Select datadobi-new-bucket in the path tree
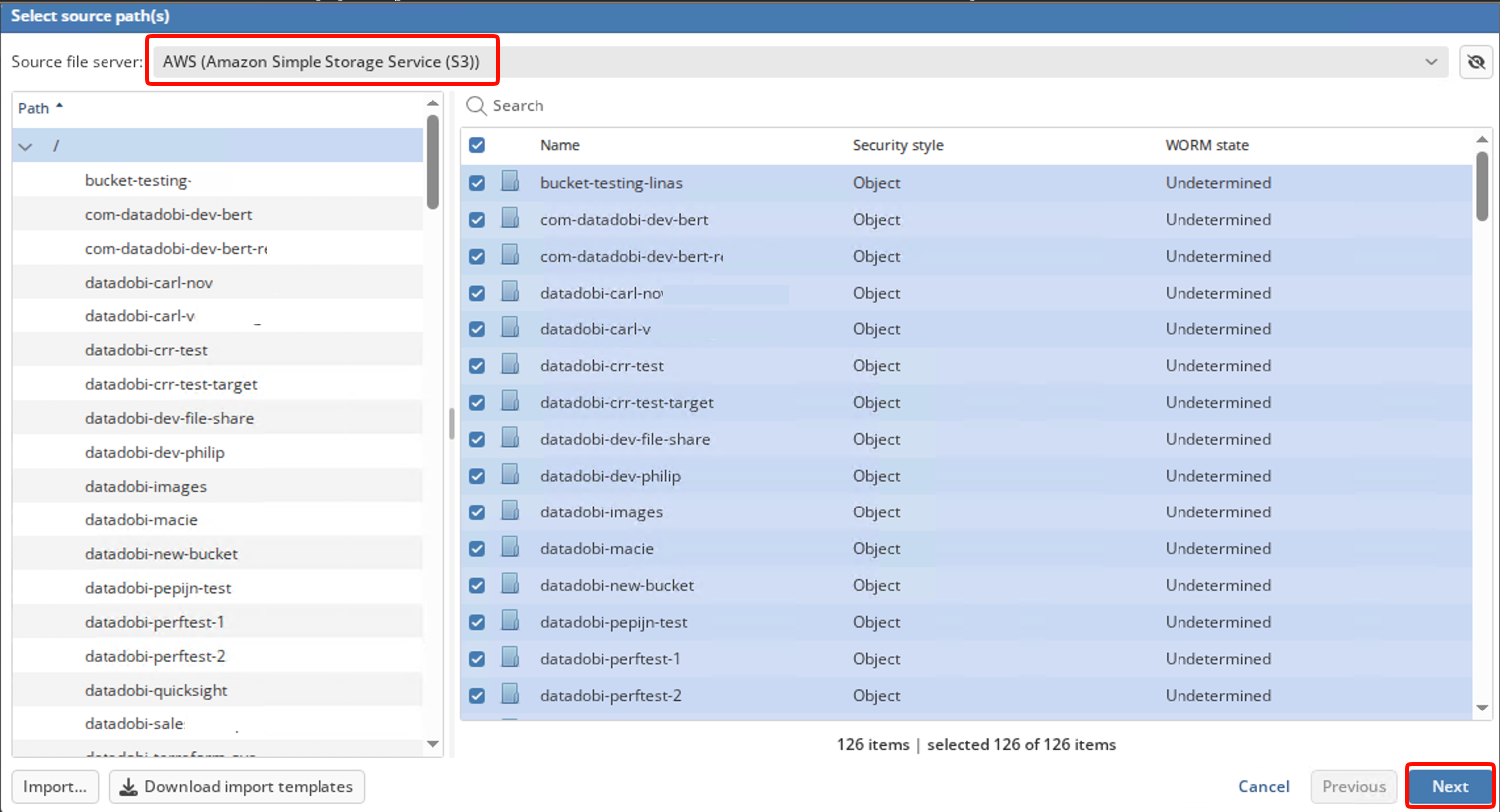This screenshot has width=1500, height=812. click(x=161, y=553)
